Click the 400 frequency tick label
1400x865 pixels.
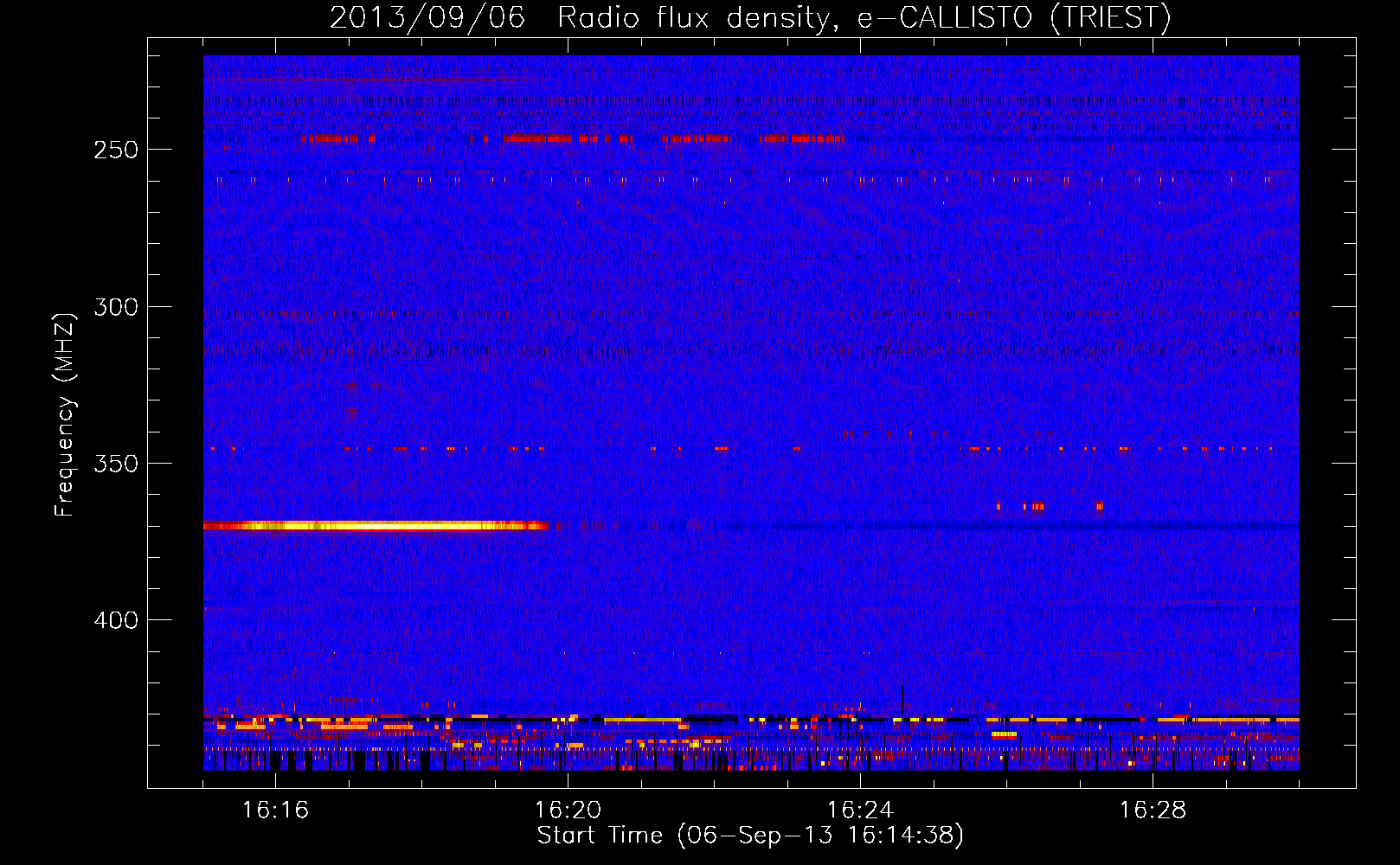pos(115,621)
